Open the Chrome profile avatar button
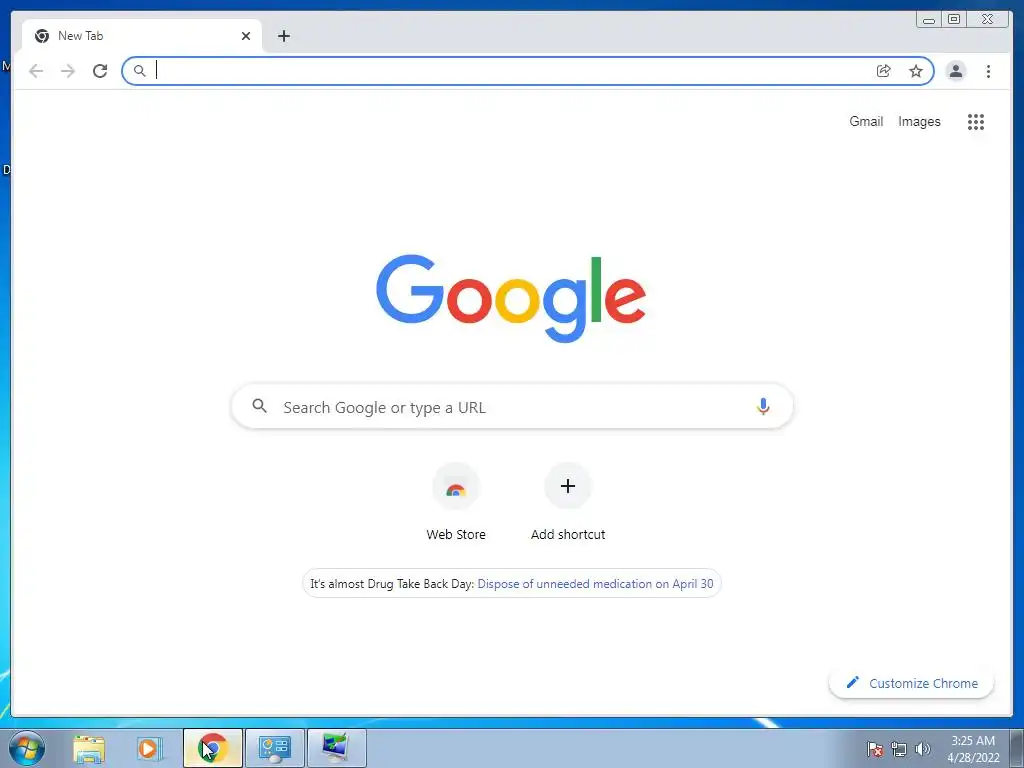The width and height of the screenshot is (1024, 768). pyautogui.click(x=955, y=71)
